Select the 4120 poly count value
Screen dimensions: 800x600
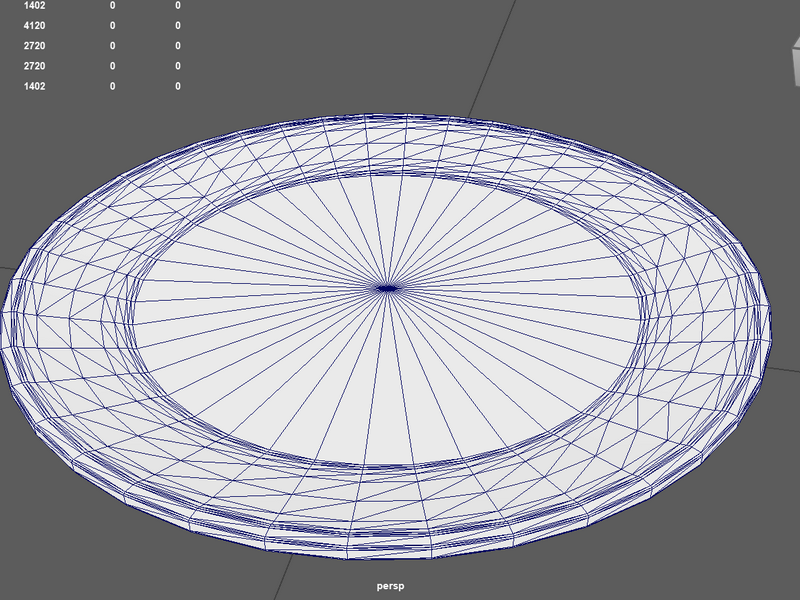[x=34, y=26]
